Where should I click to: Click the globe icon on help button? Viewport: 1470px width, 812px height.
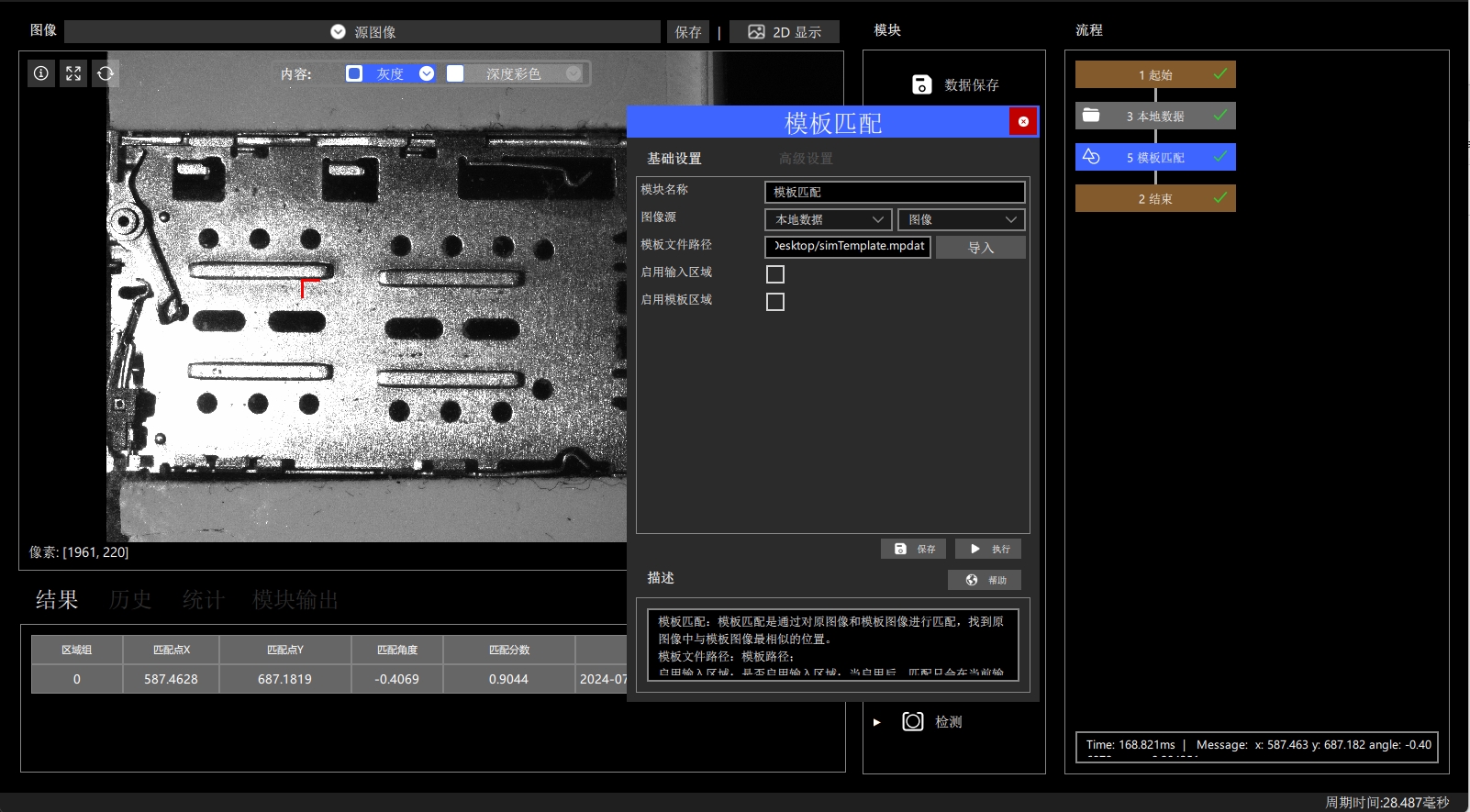pyautogui.click(x=972, y=580)
